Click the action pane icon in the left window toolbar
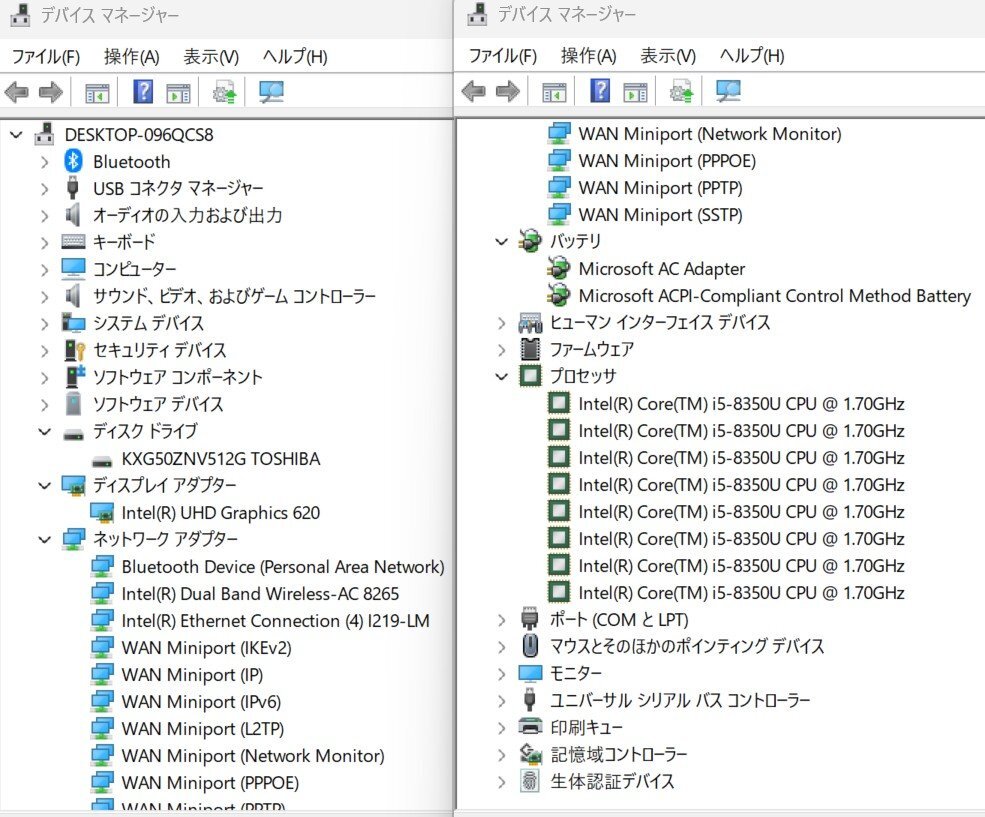The height and width of the screenshot is (817, 985). click(178, 93)
